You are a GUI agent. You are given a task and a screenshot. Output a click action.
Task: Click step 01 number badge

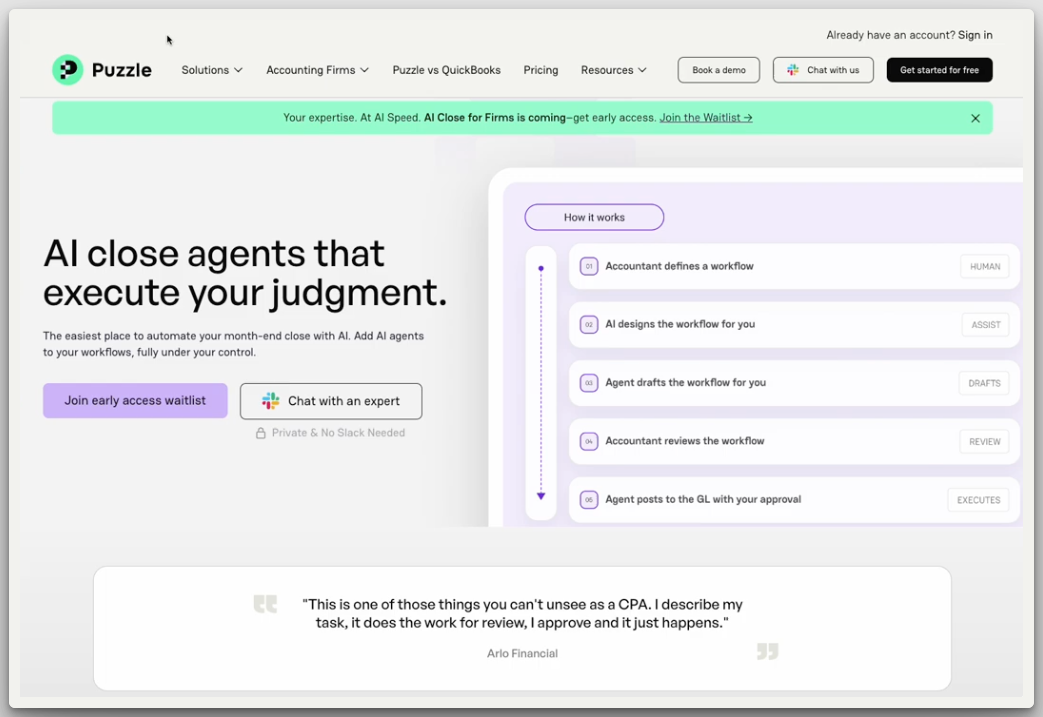[589, 266]
